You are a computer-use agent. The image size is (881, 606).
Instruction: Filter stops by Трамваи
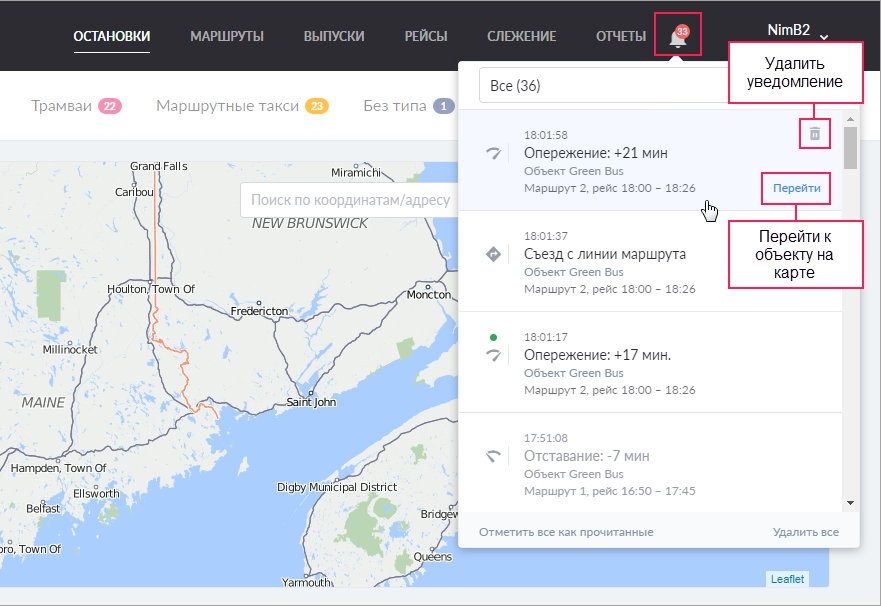point(76,106)
